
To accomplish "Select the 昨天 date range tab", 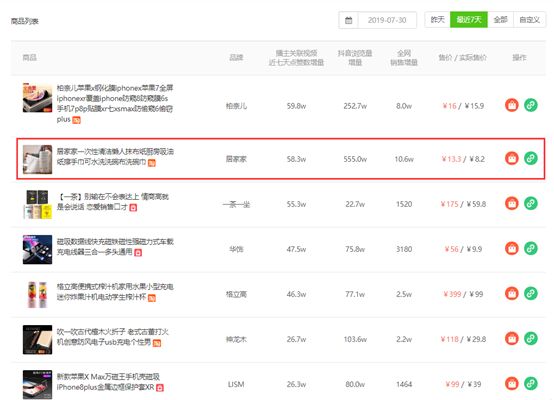I will click(437, 20).
